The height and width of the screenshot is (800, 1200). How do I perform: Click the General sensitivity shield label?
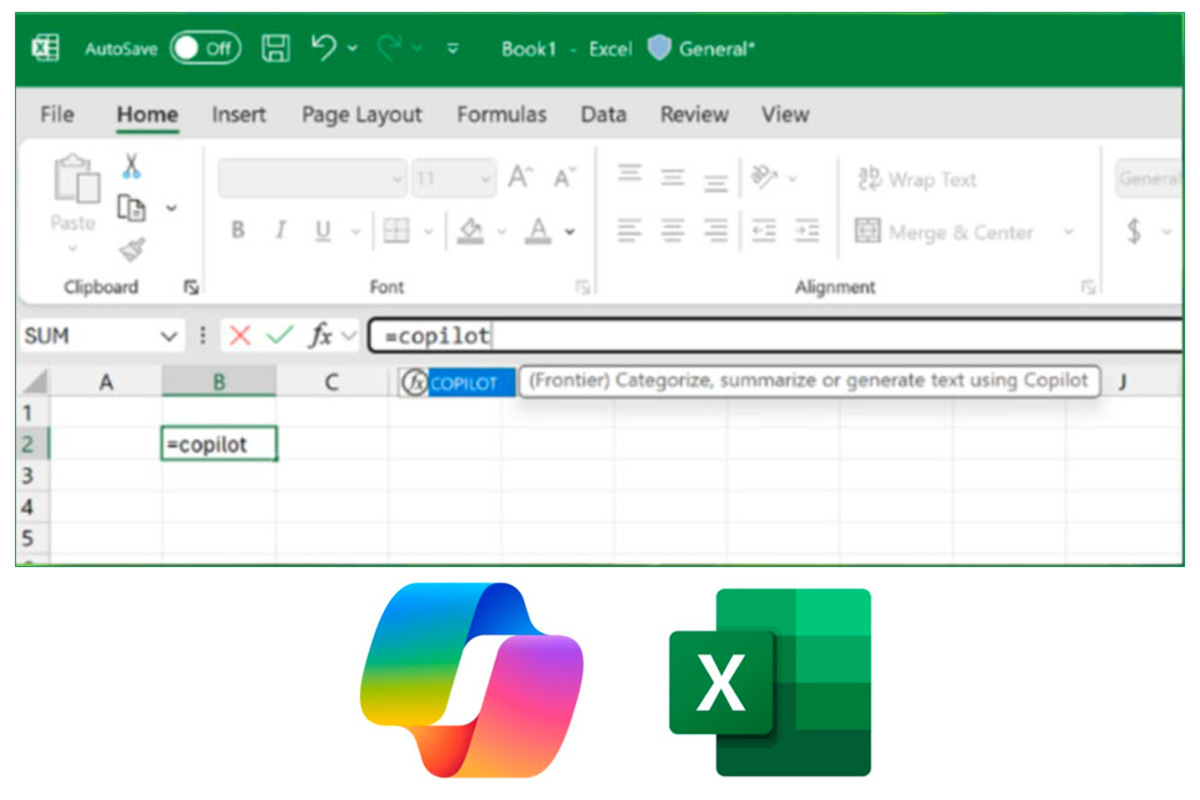702,48
